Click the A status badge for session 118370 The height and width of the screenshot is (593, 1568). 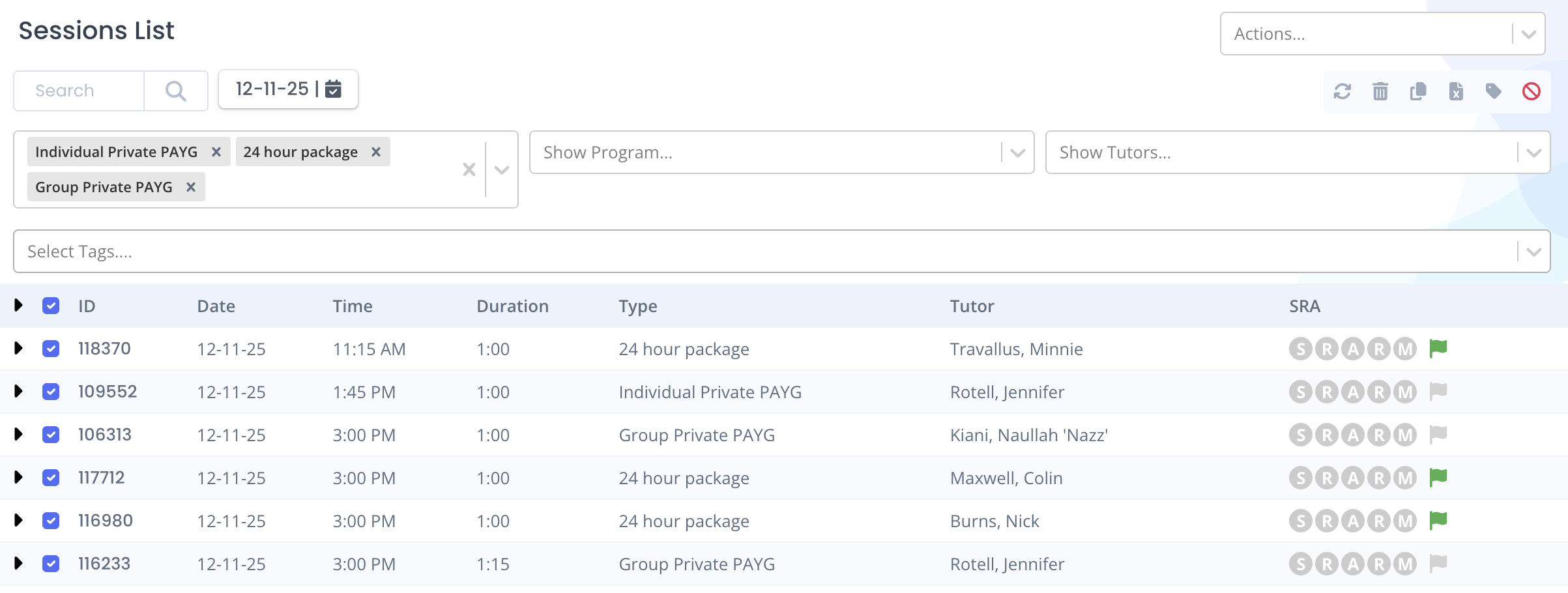click(x=1353, y=349)
